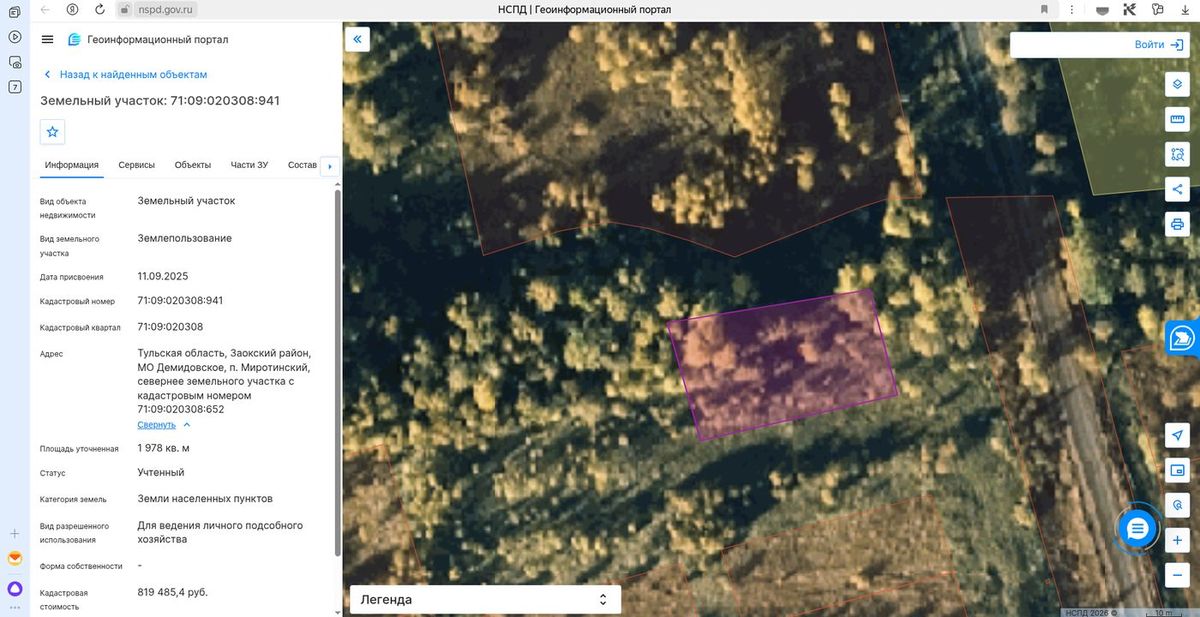Click the cadastral number value 71:09:020308:941

pyautogui.click(x=180, y=301)
